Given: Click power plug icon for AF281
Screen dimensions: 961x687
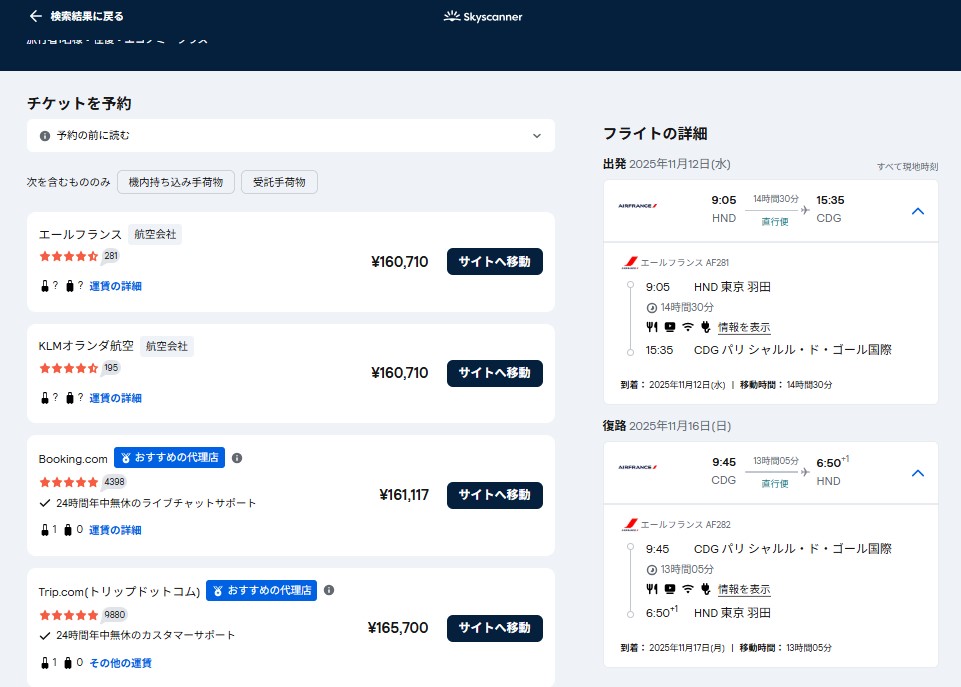Looking at the screenshot, I should click(x=705, y=327).
